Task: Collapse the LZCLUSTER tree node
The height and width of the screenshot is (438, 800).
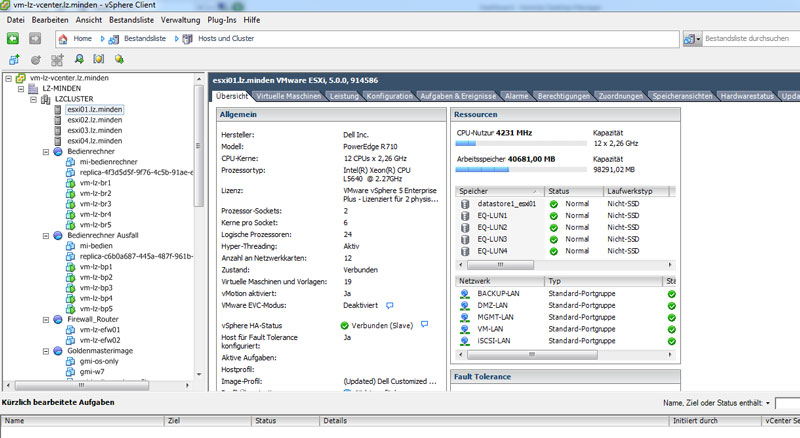Action: pos(33,99)
